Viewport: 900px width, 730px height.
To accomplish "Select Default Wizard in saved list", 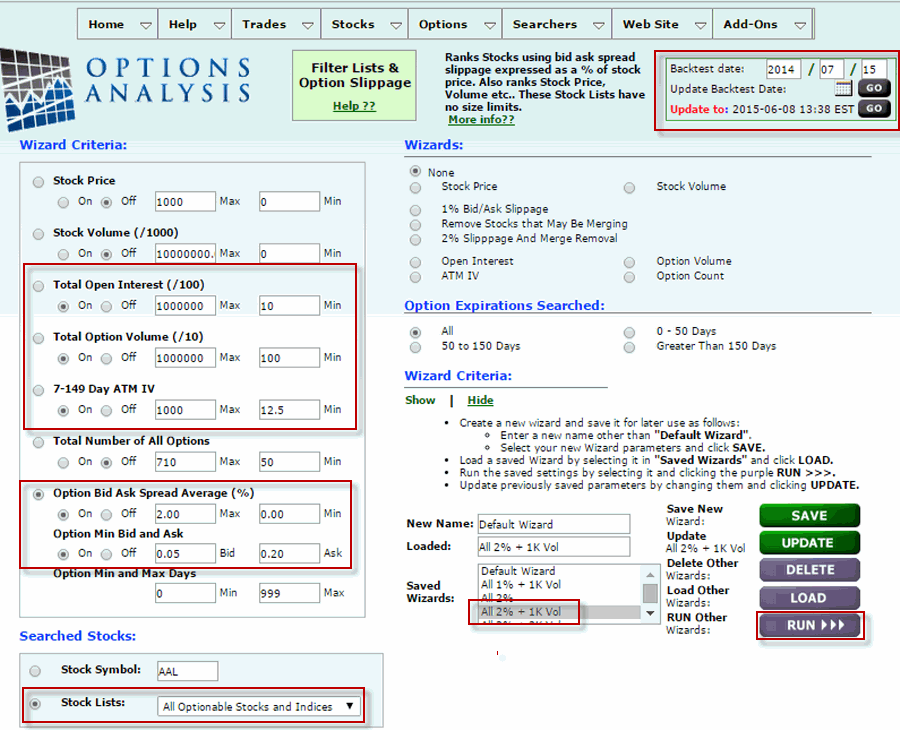I will tap(560, 571).
